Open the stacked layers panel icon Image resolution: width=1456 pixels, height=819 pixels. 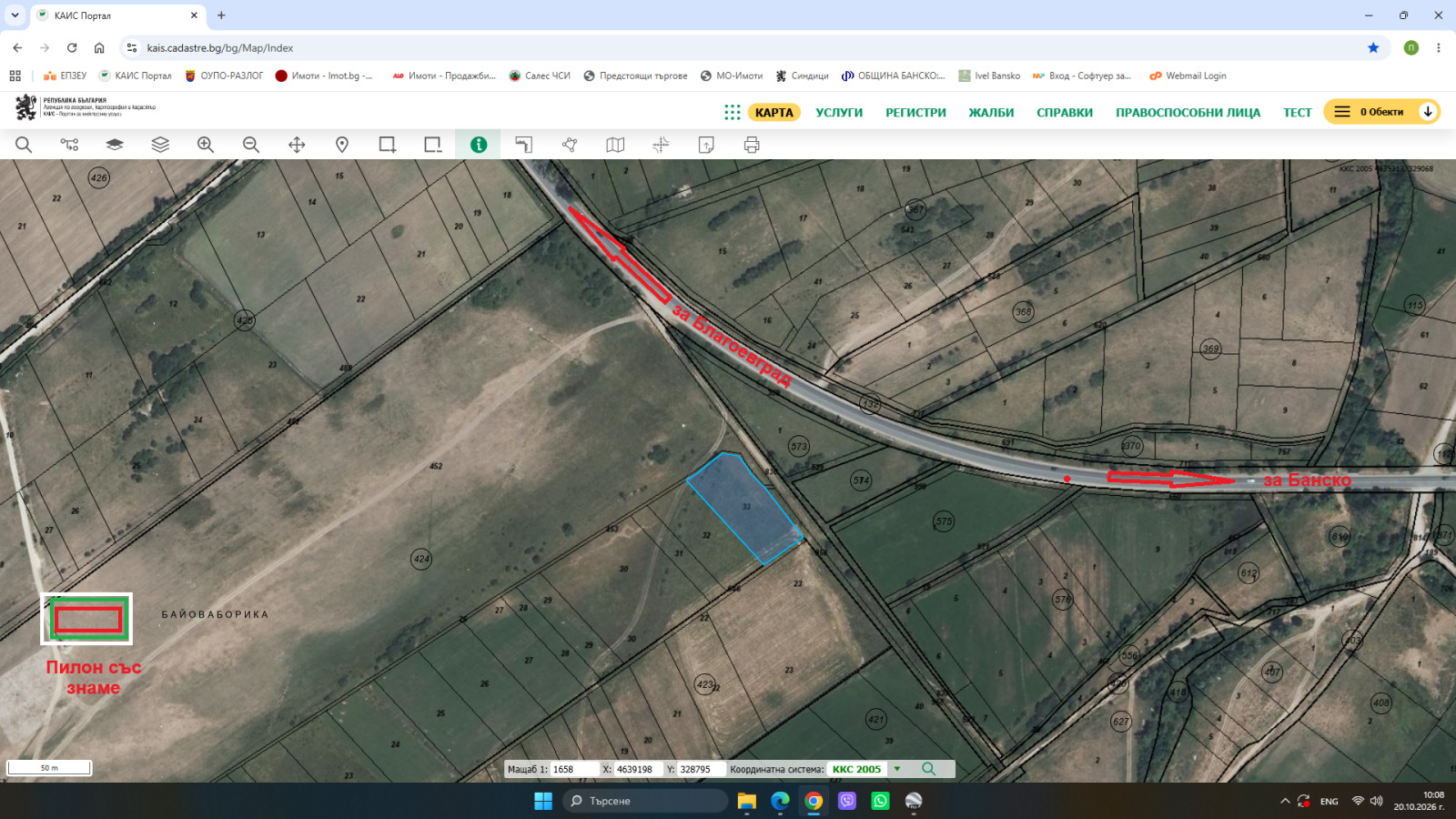click(x=160, y=145)
